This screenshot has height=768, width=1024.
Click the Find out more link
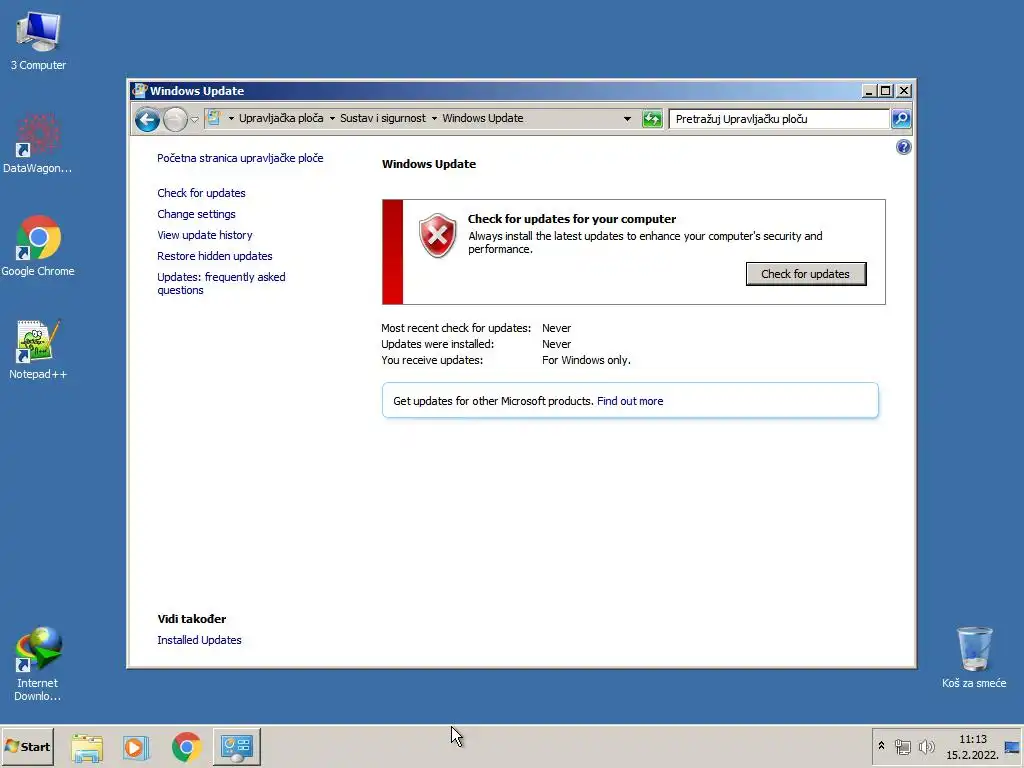(x=630, y=401)
